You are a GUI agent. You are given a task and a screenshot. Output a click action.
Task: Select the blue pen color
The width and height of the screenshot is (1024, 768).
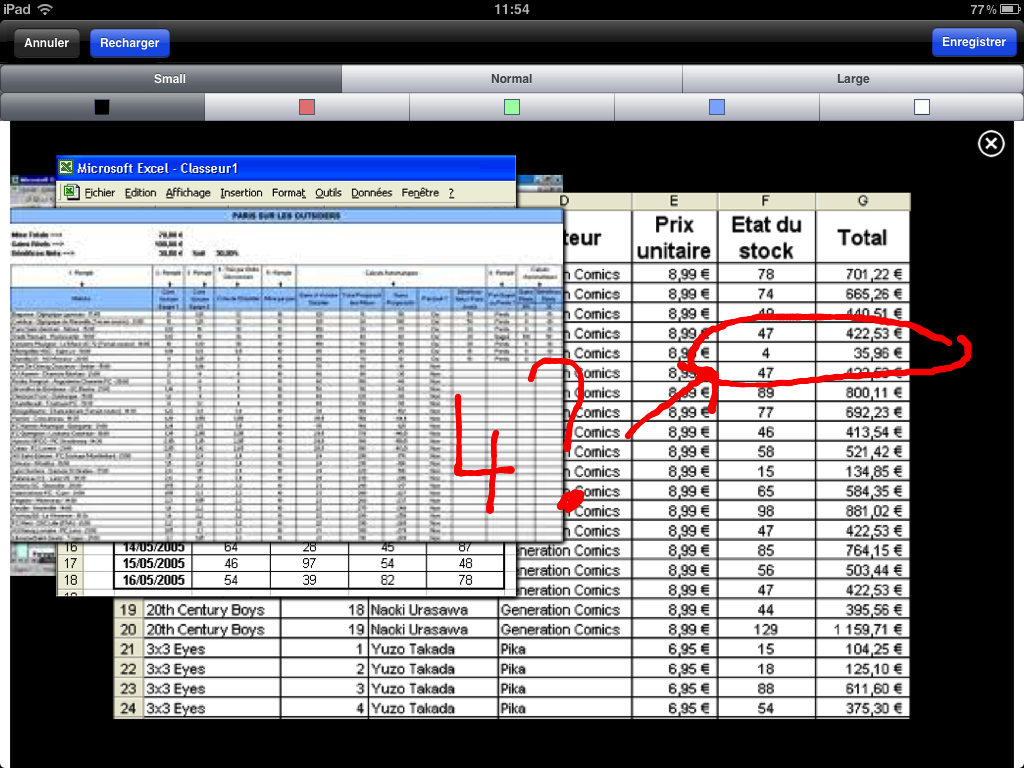(x=717, y=107)
